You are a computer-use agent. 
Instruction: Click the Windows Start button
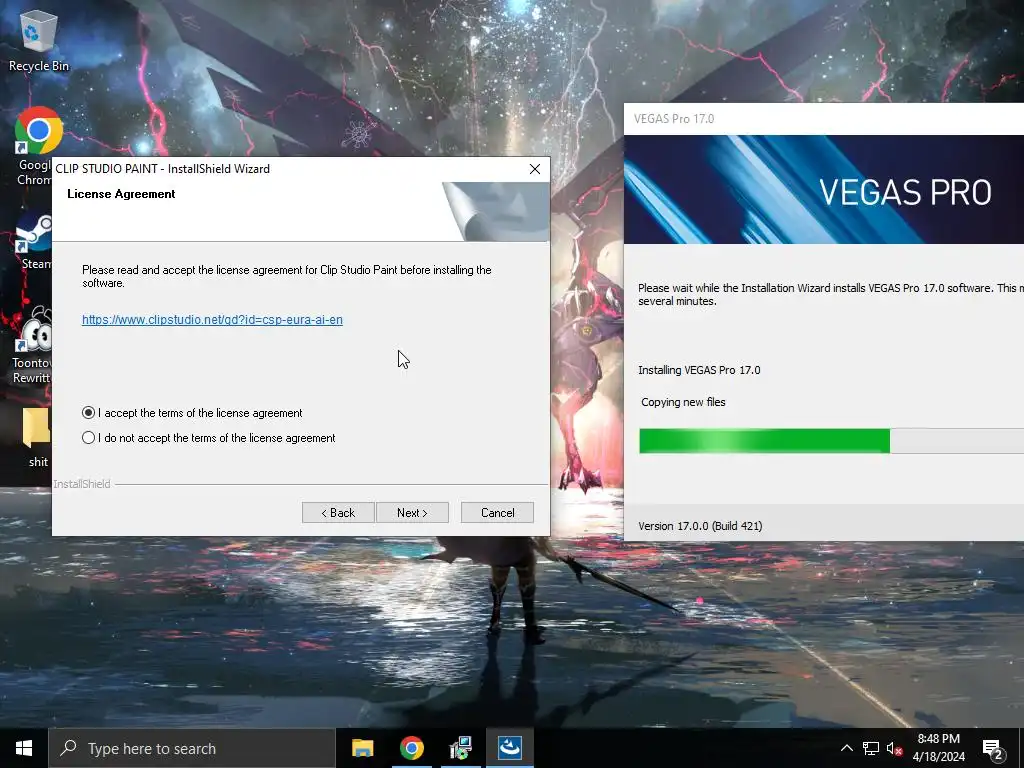click(x=24, y=748)
